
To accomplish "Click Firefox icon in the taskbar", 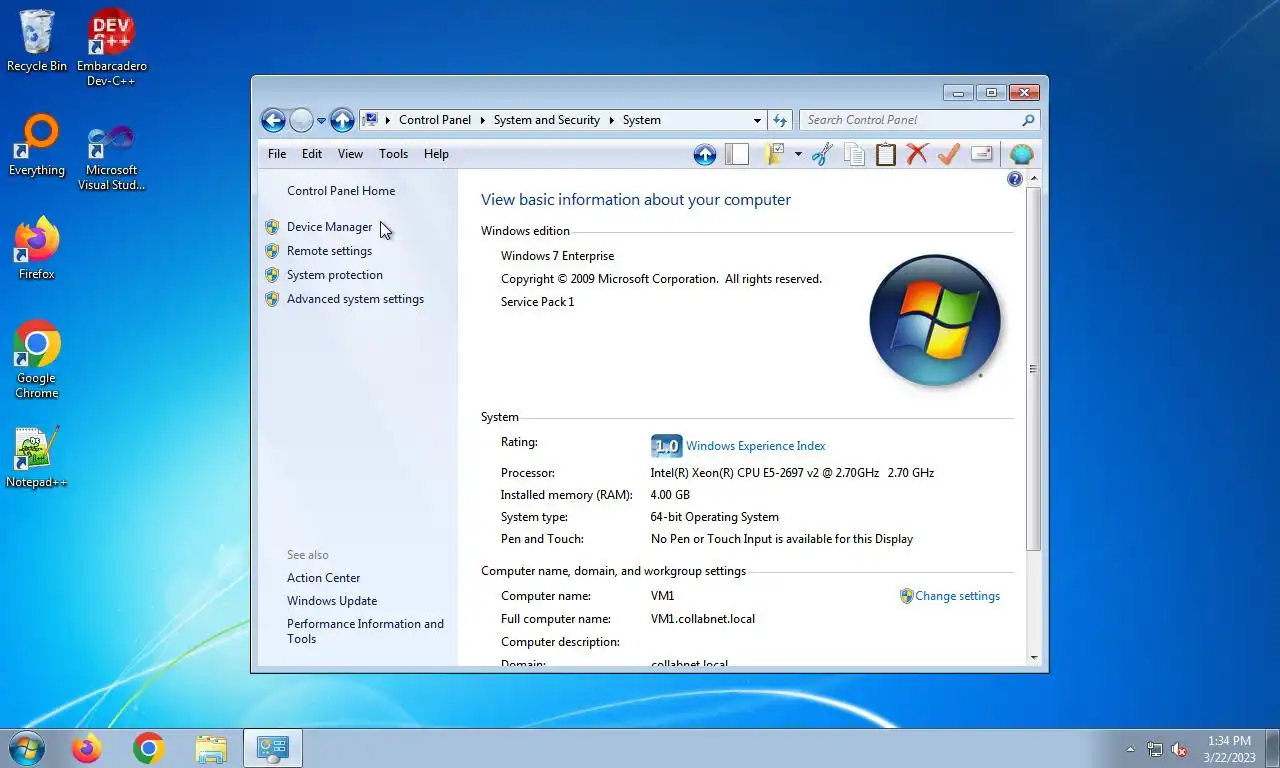I will tap(87, 748).
